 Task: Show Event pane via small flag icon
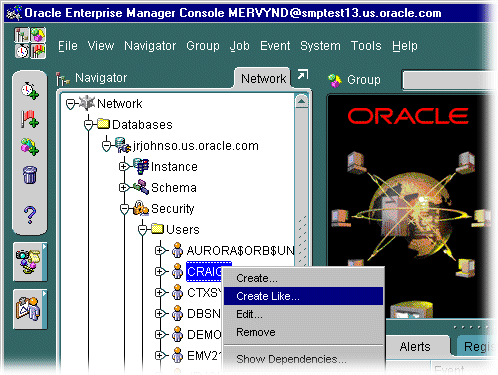click(38, 51)
